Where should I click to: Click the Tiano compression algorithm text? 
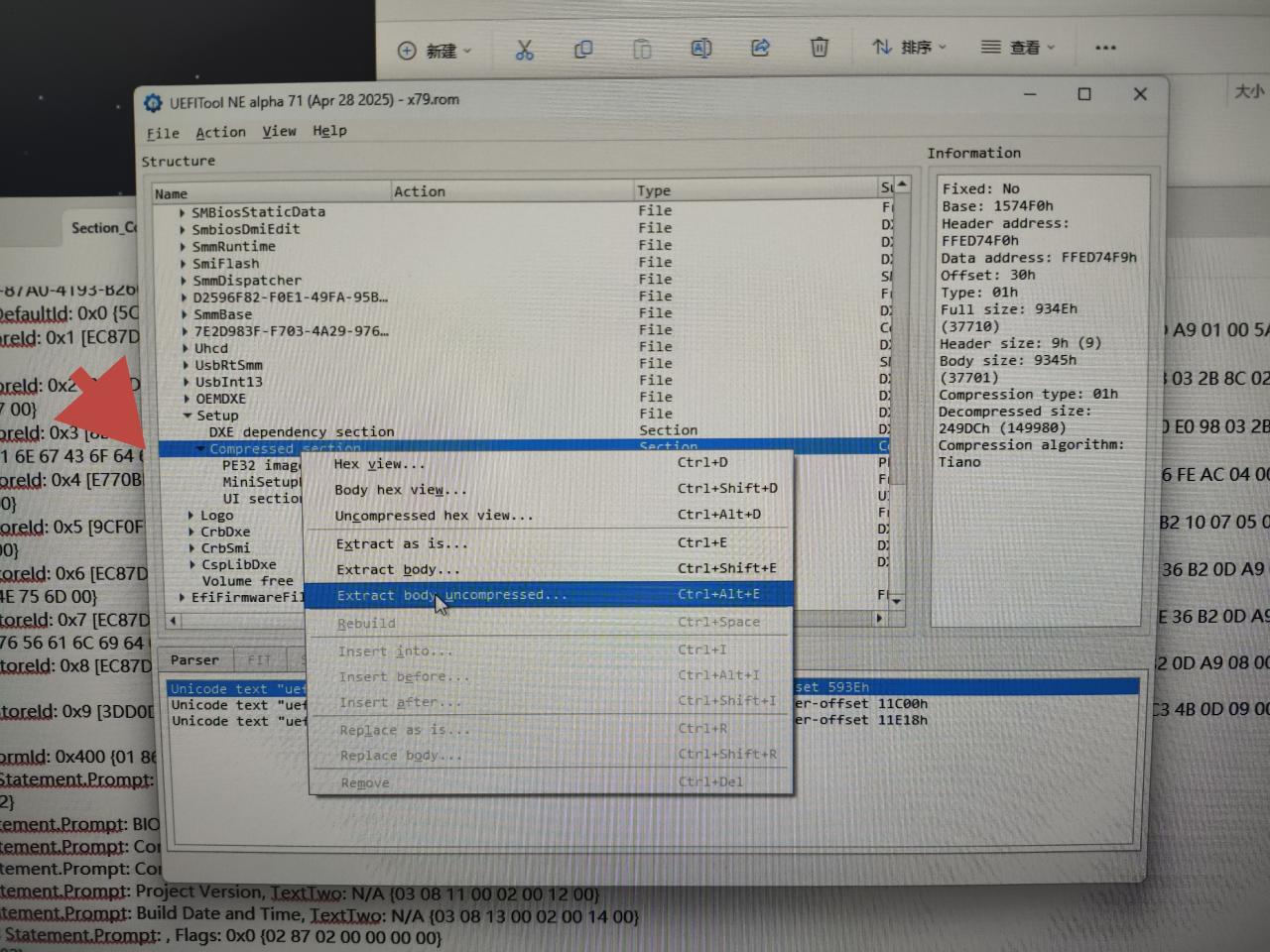click(959, 462)
